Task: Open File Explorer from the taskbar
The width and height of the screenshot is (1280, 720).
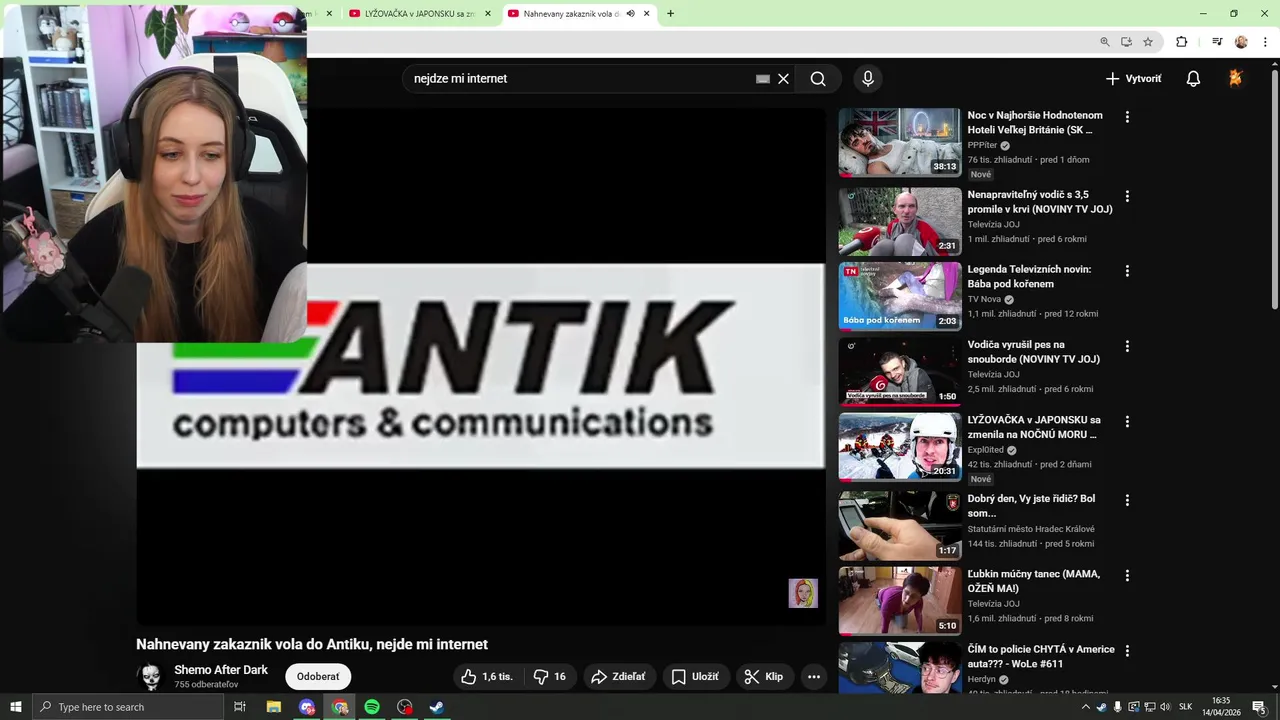Action: tap(274, 707)
